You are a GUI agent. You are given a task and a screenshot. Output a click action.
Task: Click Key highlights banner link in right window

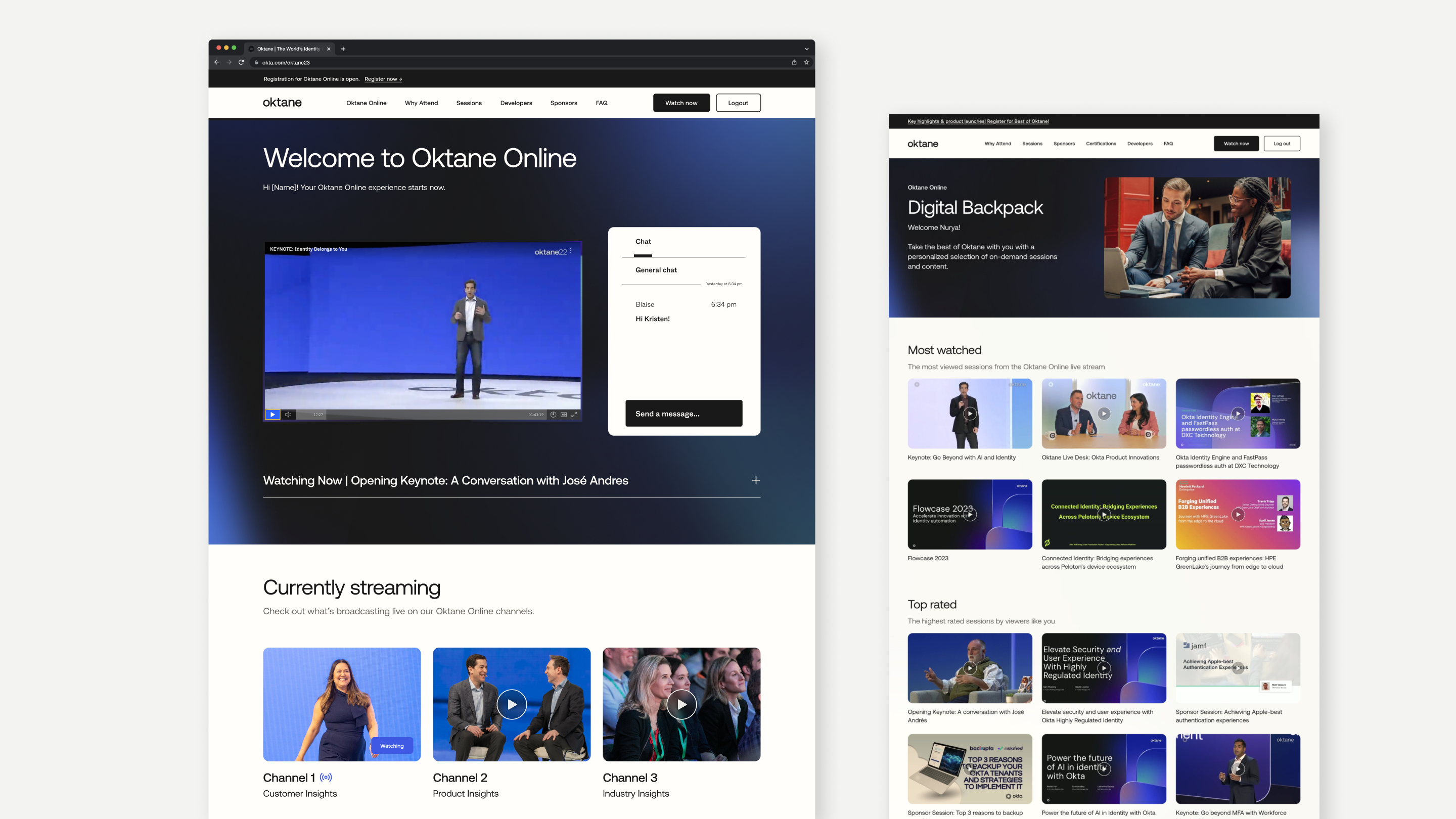click(x=978, y=121)
